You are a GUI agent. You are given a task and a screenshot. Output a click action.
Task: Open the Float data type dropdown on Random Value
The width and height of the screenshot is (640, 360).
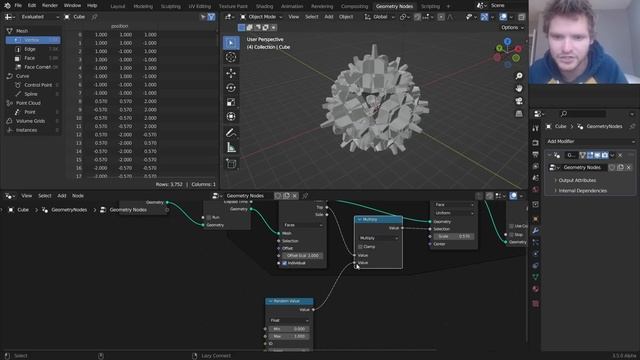289,320
